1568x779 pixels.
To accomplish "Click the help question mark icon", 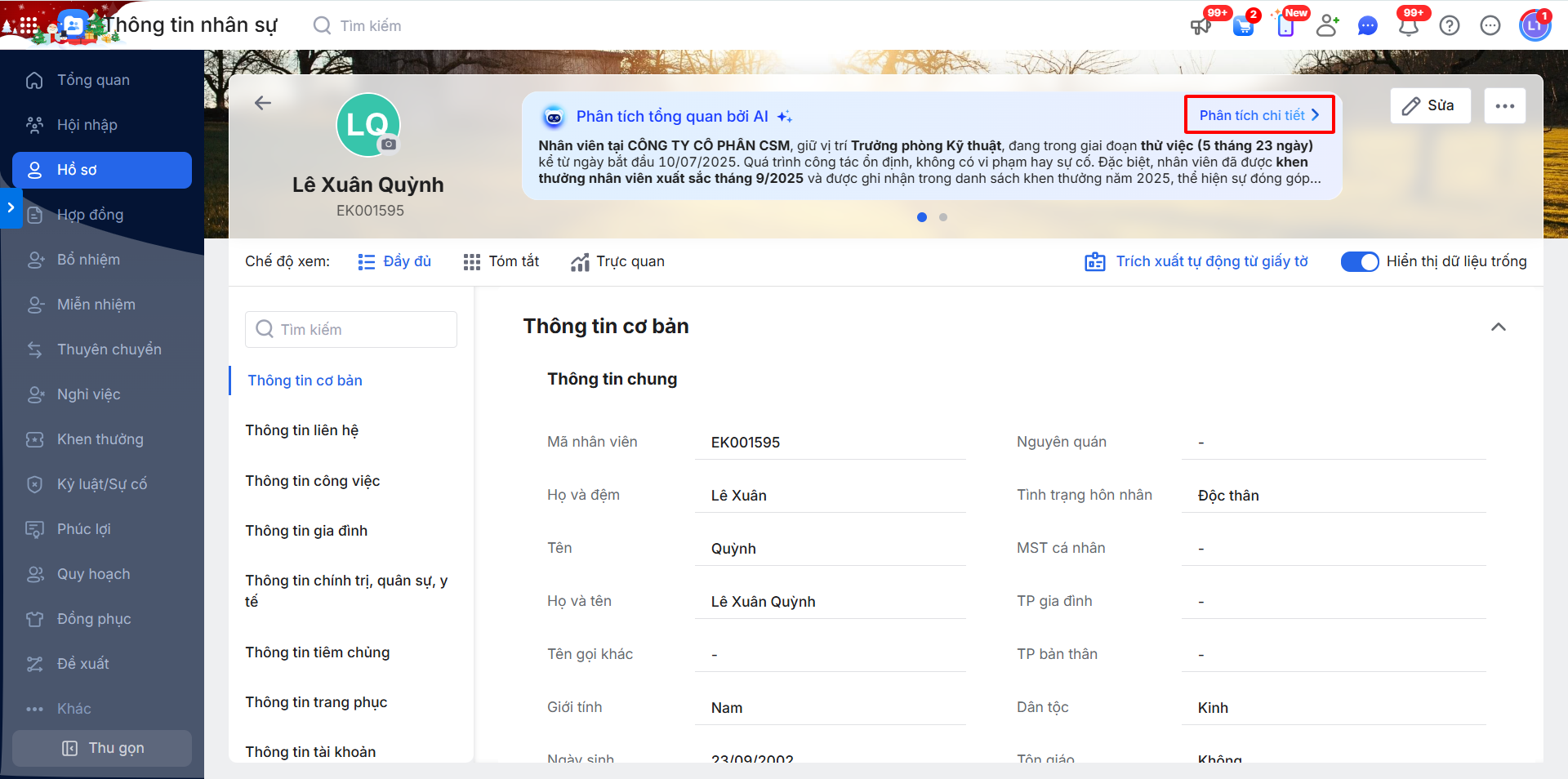I will pyautogui.click(x=1450, y=25).
